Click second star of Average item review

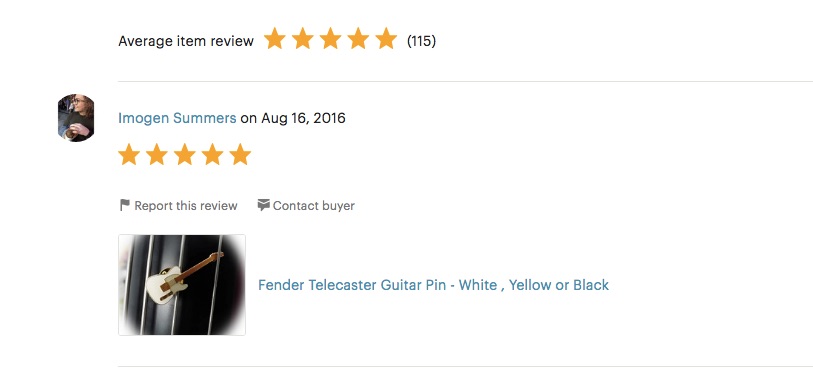coord(303,39)
